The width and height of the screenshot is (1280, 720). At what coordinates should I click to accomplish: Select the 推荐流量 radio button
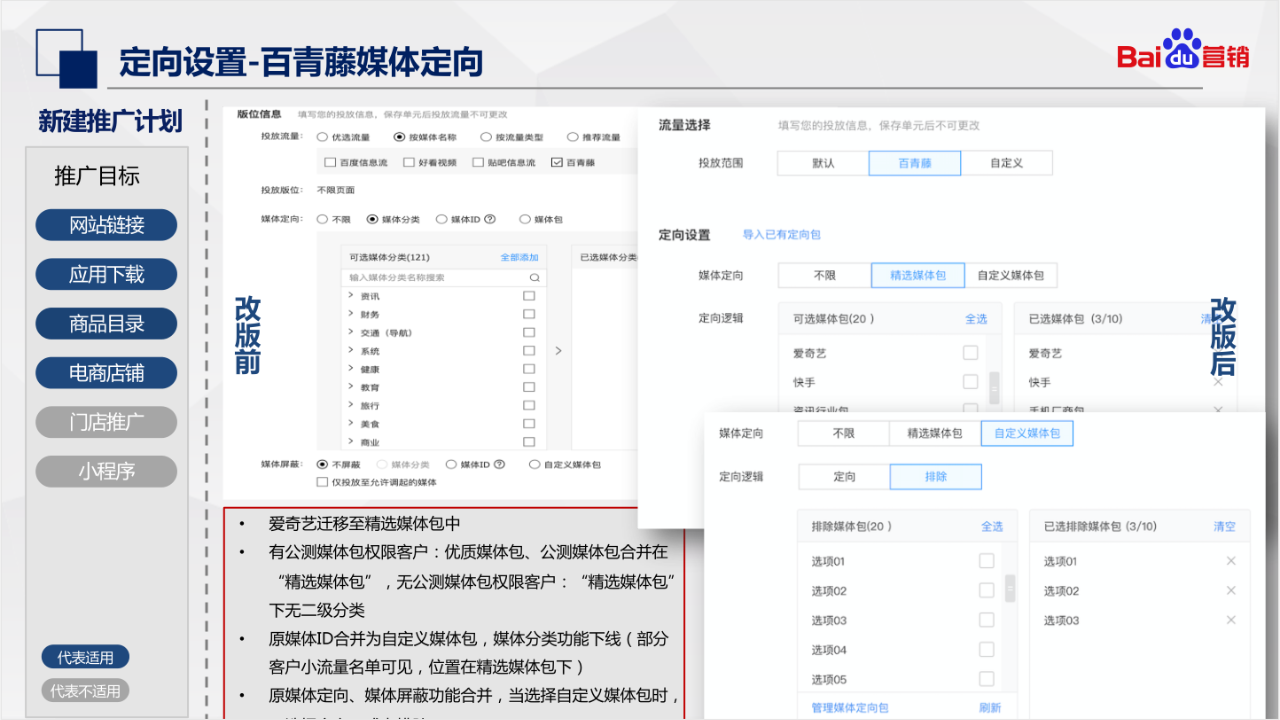[573, 137]
